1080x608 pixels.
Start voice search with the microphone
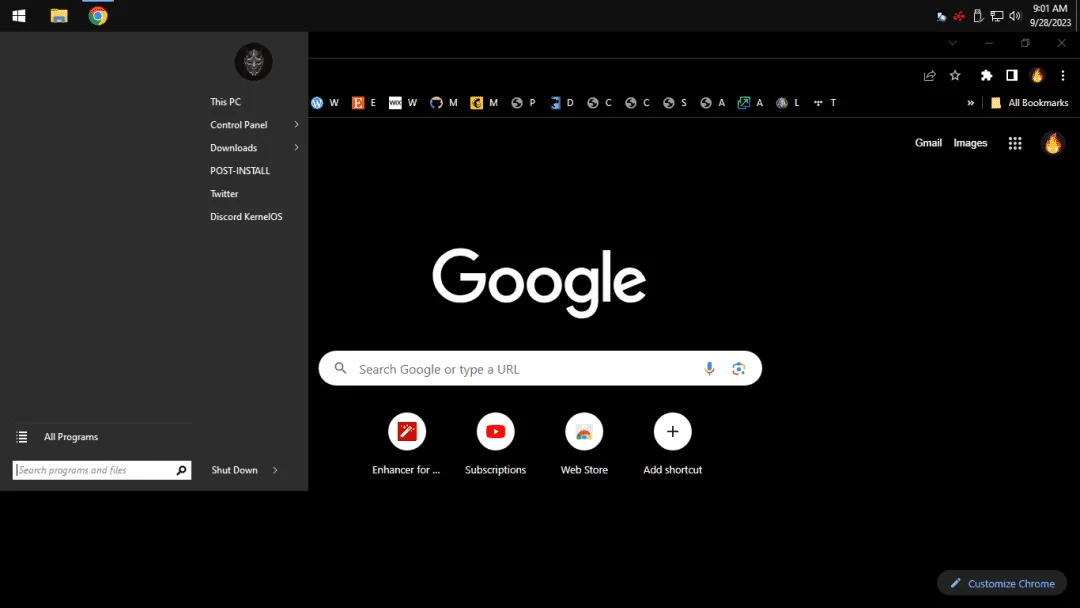[709, 368]
